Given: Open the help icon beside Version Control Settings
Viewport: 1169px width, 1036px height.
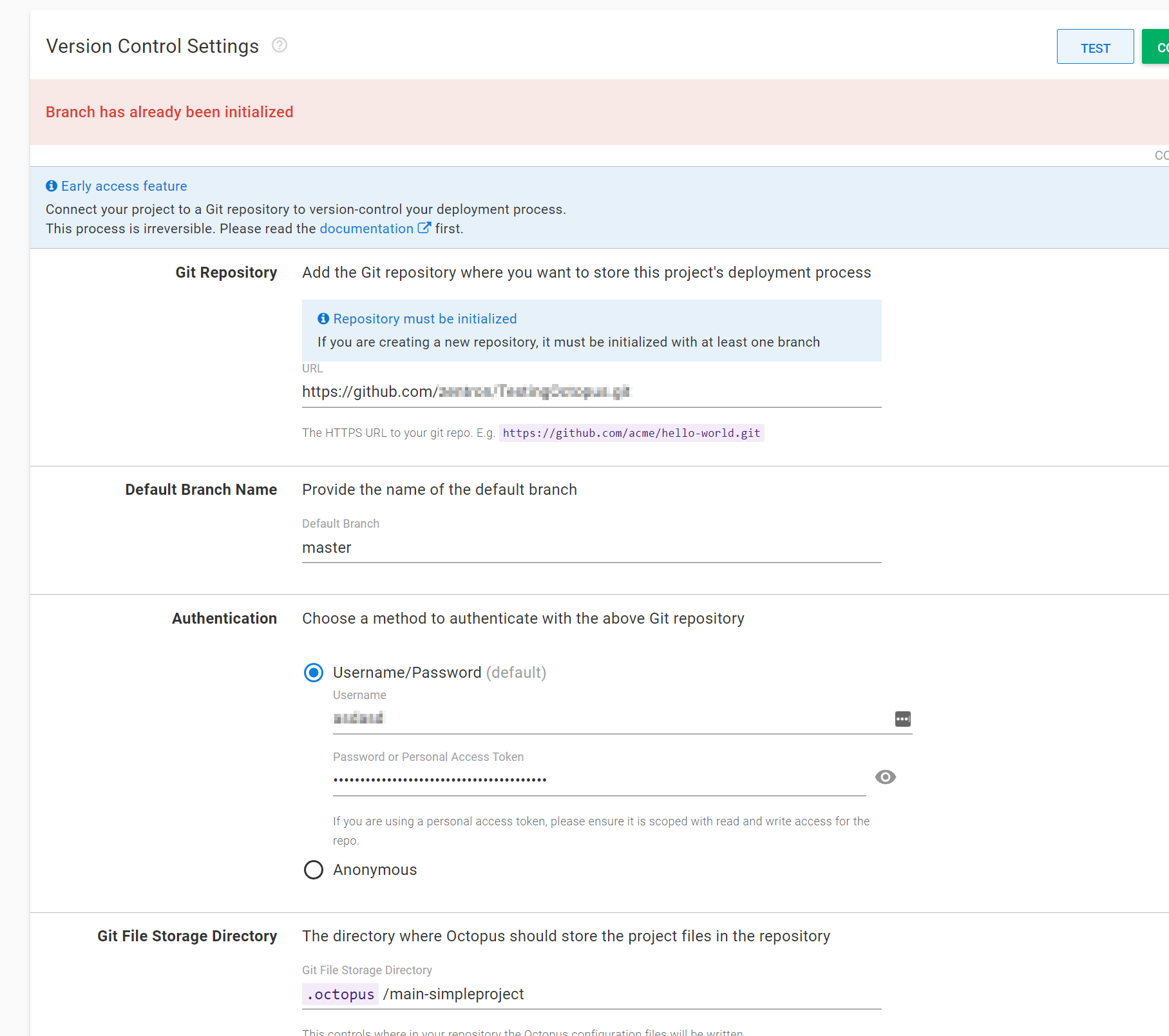Looking at the screenshot, I should tap(279, 45).
